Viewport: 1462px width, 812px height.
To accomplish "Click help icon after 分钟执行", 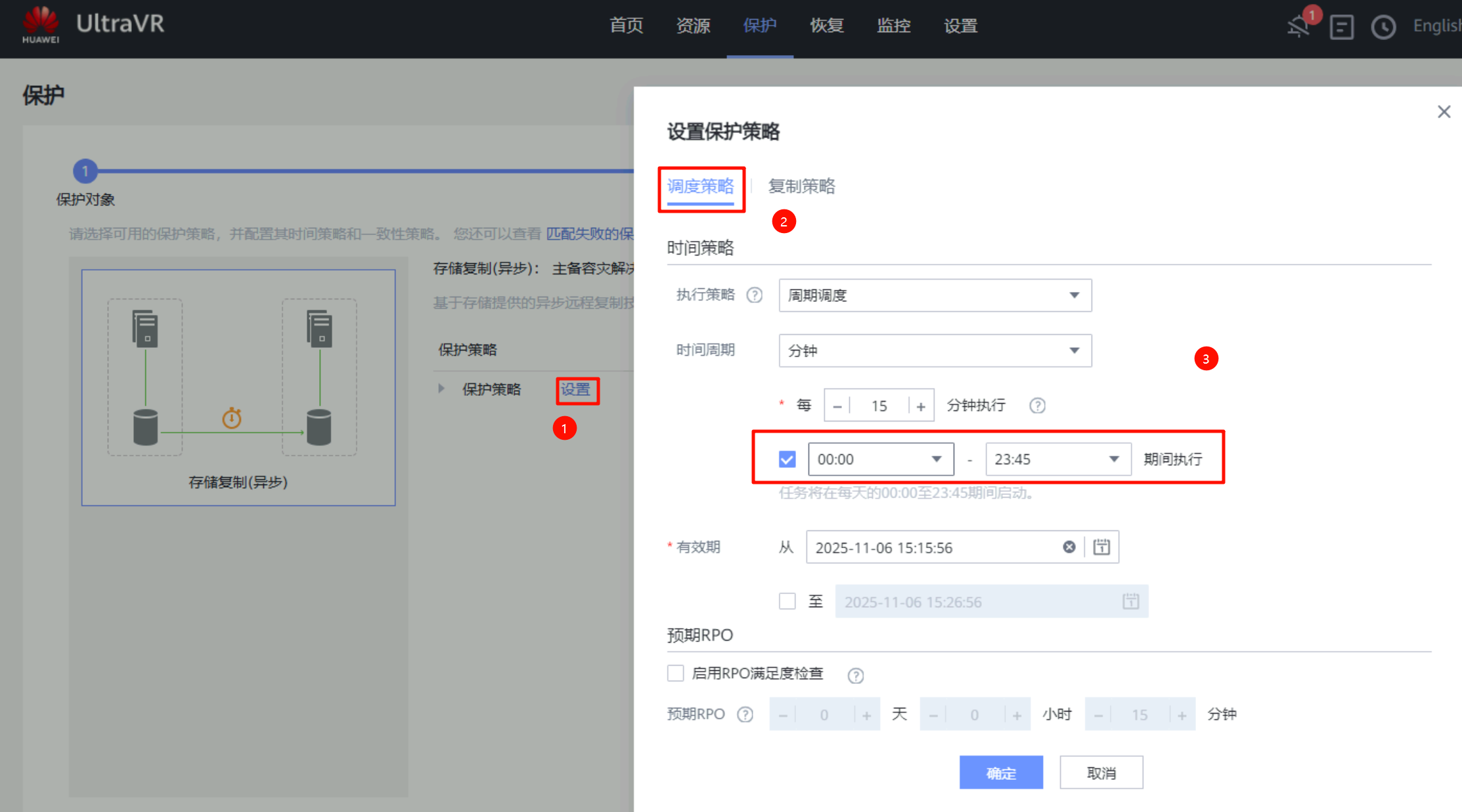I will tap(1037, 406).
